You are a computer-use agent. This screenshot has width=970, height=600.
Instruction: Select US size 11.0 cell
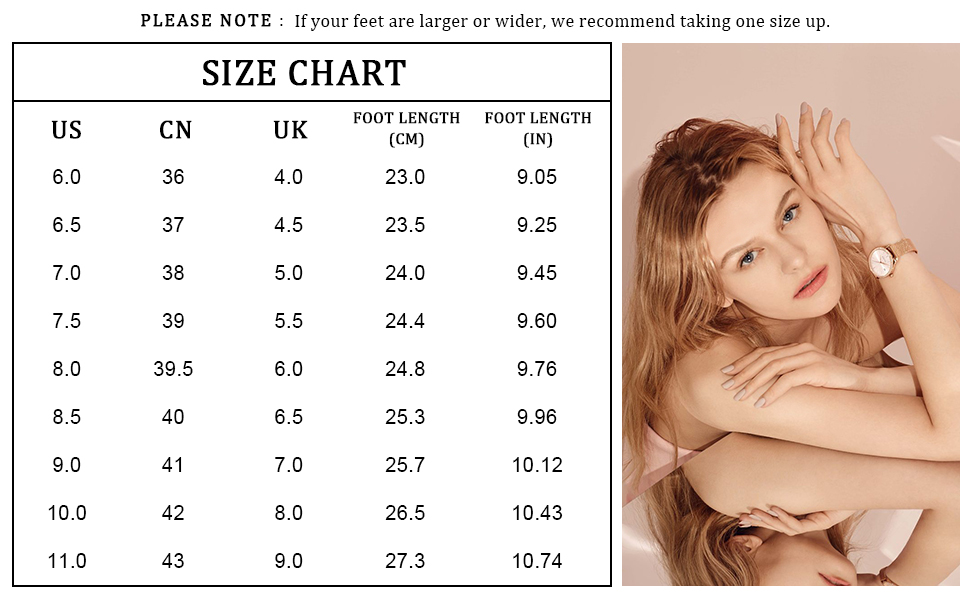tap(67, 561)
